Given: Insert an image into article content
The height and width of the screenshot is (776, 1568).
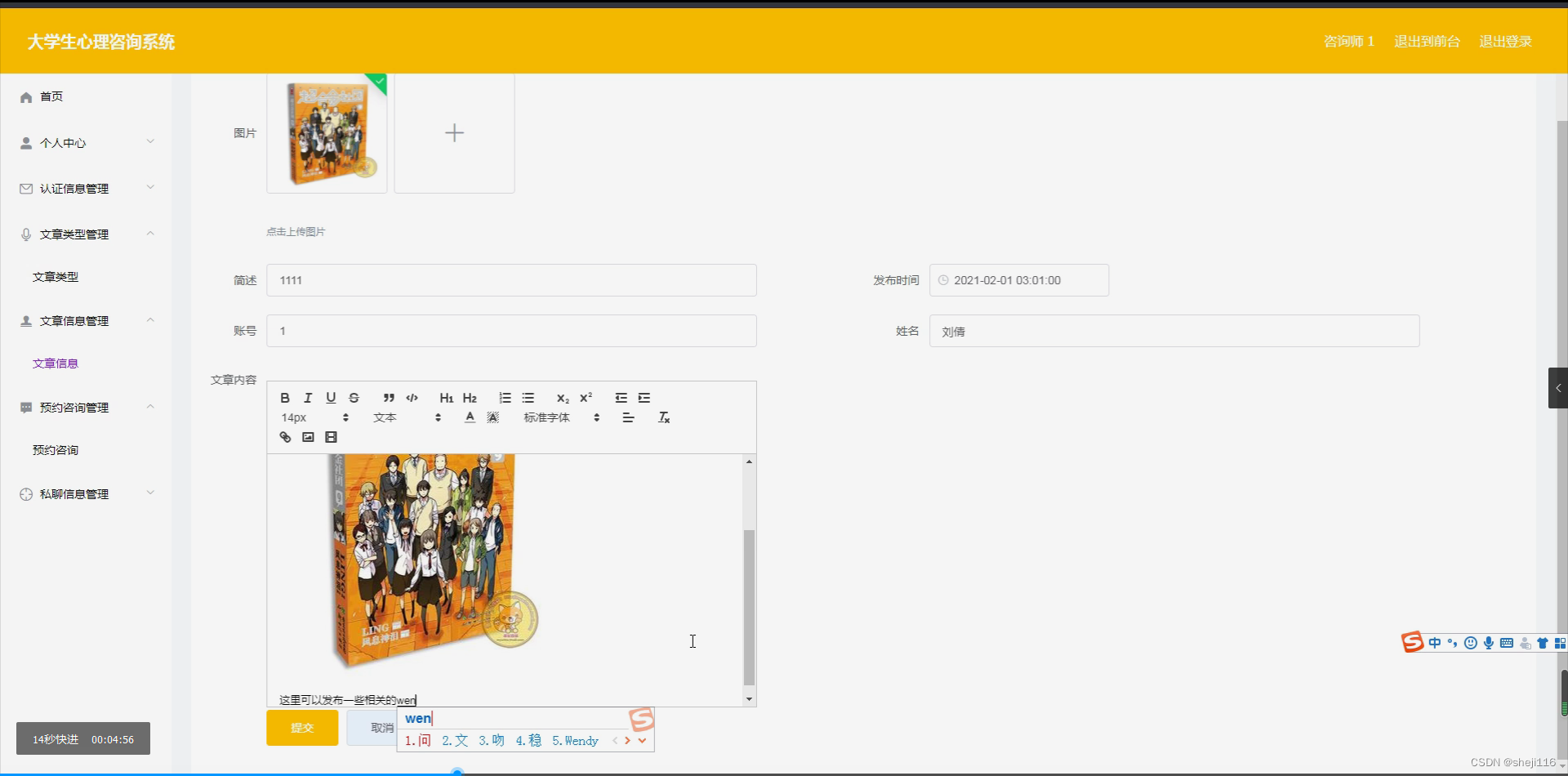Looking at the screenshot, I should (307, 437).
